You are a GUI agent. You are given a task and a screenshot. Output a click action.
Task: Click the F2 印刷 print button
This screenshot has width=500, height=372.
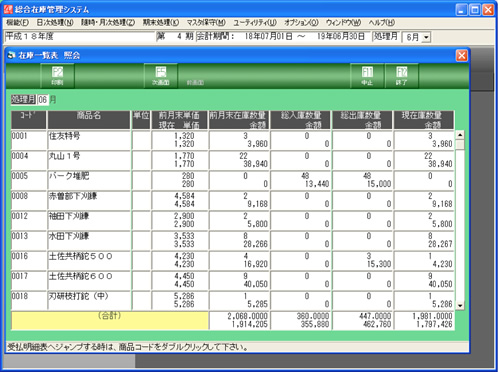(57, 76)
